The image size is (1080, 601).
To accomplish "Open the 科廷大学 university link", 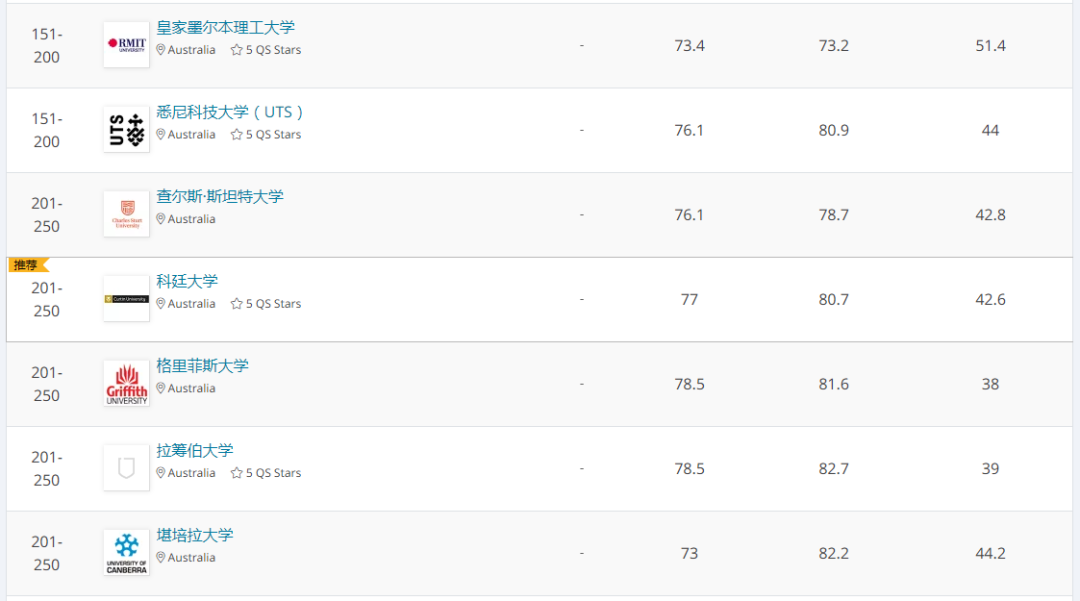I will tap(187, 281).
